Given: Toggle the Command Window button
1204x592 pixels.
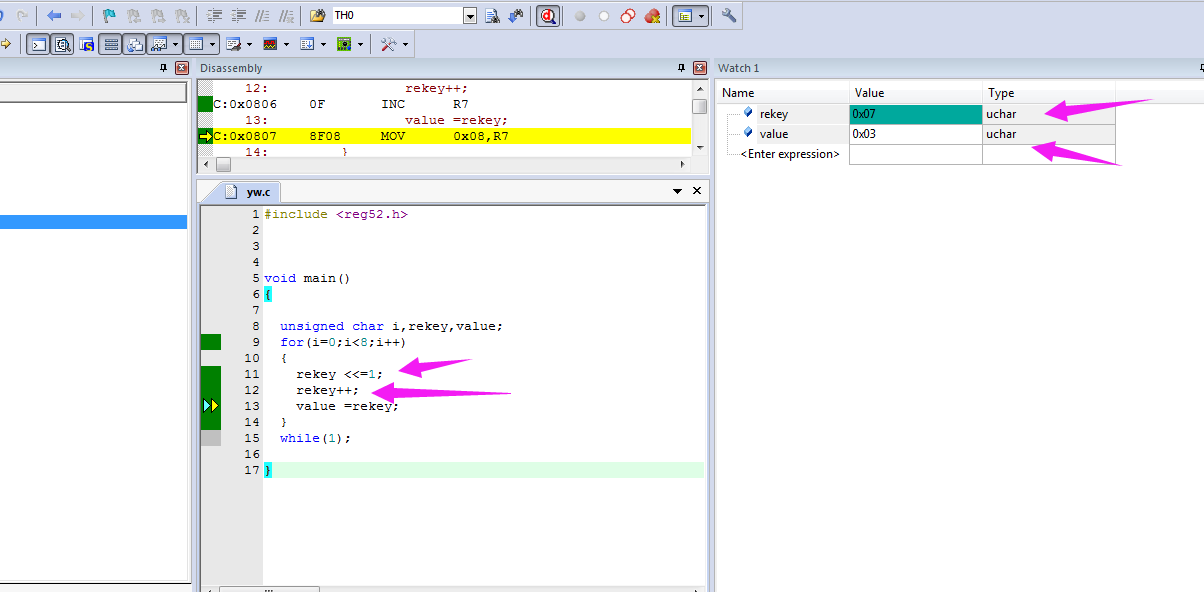Looking at the screenshot, I should tap(37, 44).
